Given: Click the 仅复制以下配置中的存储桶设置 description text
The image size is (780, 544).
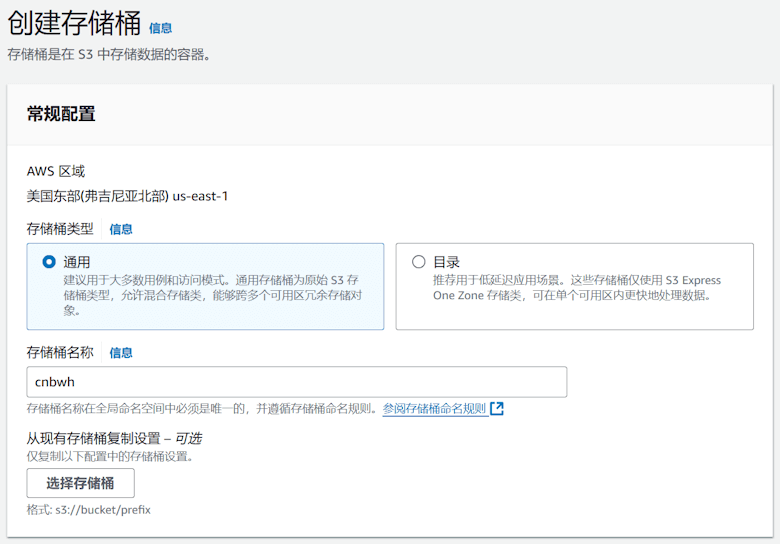Looking at the screenshot, I should click(110, 456).
